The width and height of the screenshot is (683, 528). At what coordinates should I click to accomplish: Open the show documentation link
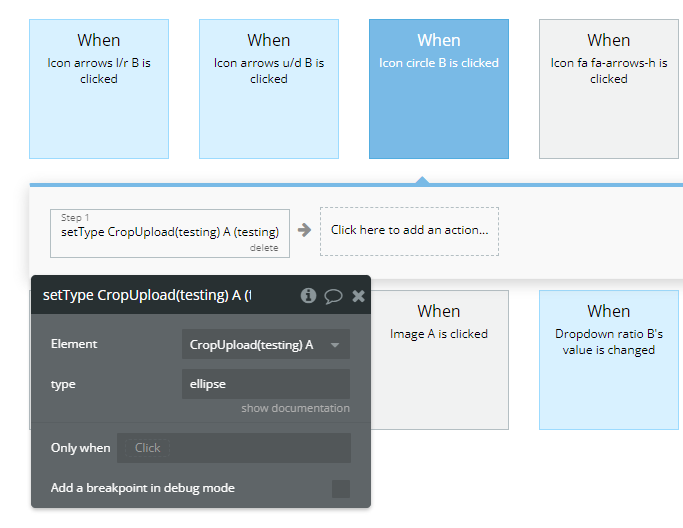[x=295, y=408]
